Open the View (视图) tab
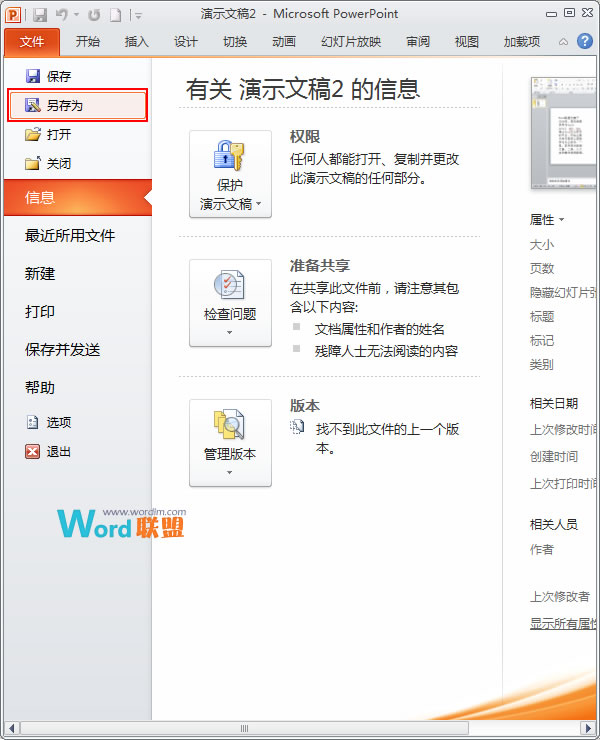 coord(466,42)
